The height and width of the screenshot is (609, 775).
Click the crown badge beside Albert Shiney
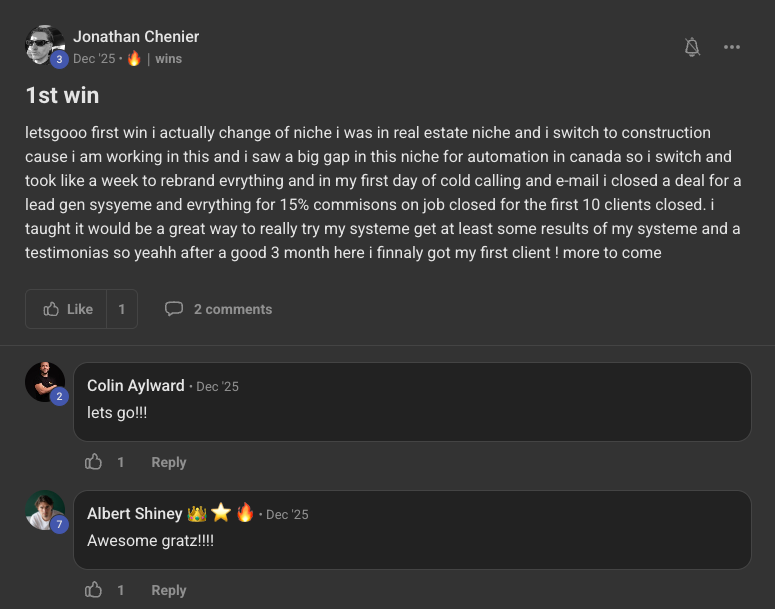[197, 513]
